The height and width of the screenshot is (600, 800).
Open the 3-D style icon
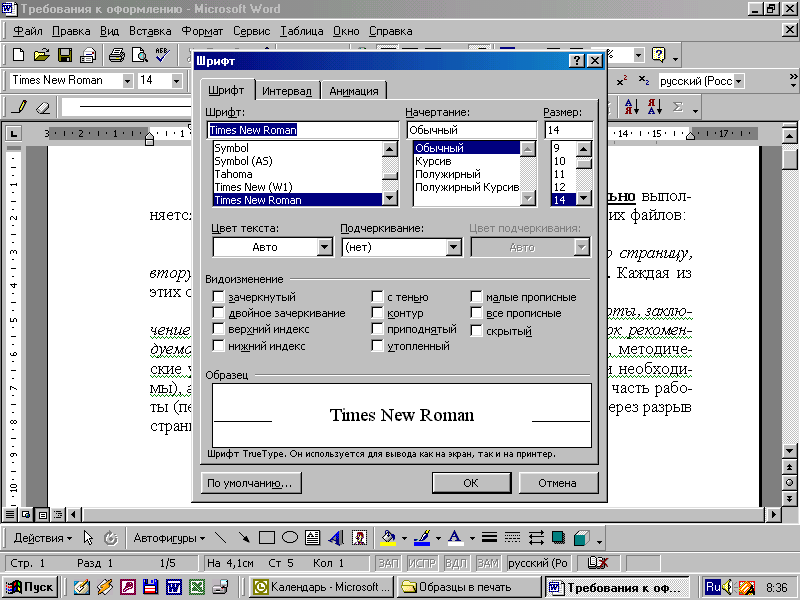pos(582,538)
